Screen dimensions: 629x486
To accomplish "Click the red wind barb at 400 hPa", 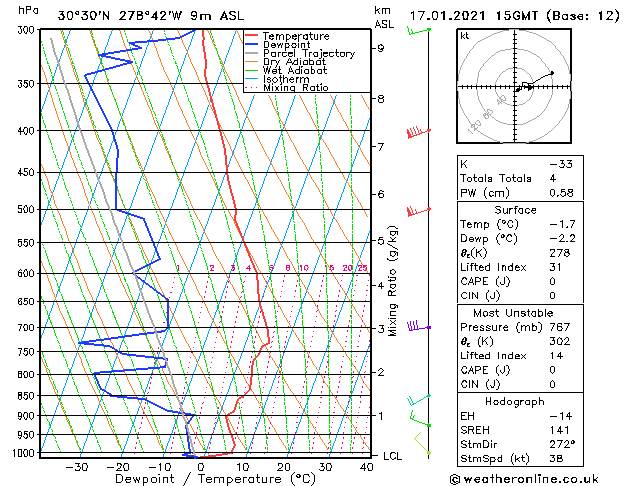I will pos(419,132).
